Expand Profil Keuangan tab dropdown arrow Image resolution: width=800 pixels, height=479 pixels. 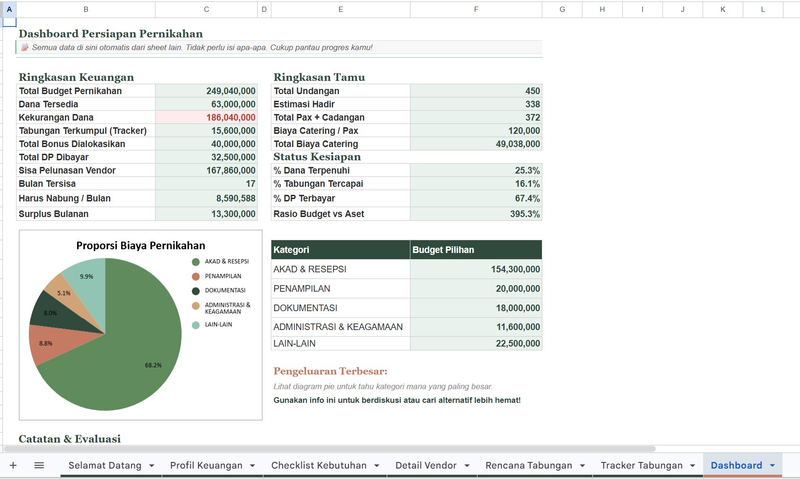(253, 466)
